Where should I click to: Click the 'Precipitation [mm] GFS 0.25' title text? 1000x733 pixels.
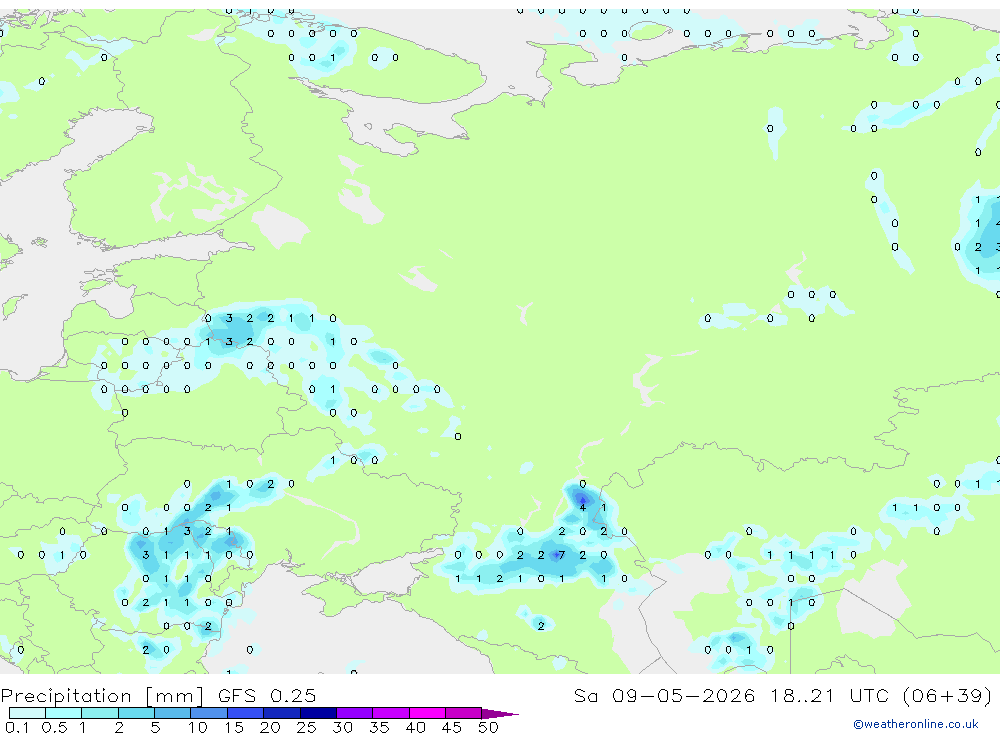point(158,696)
